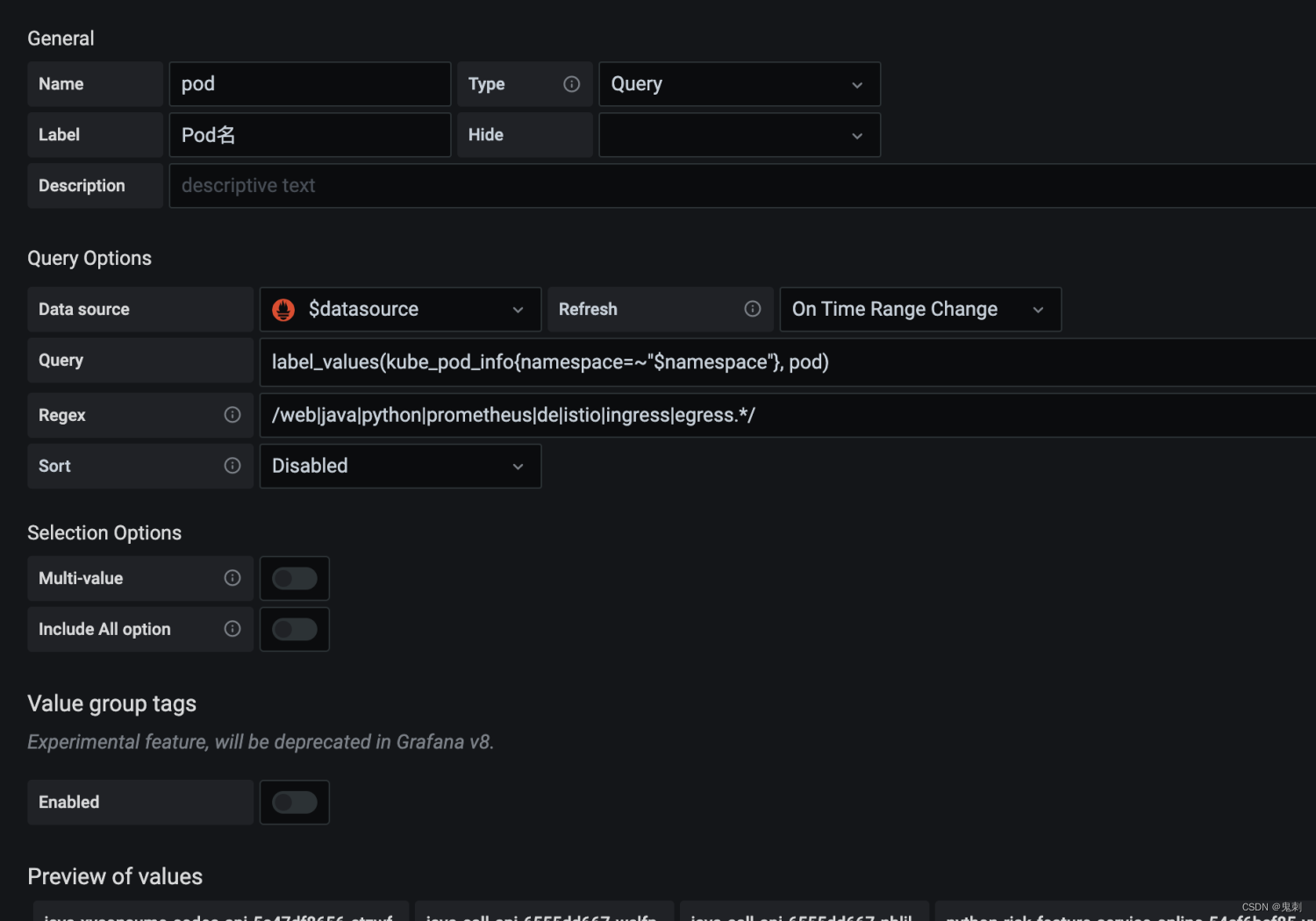
Task: Open the Multi-value info tooltip
Action: [x=232, y=578]
